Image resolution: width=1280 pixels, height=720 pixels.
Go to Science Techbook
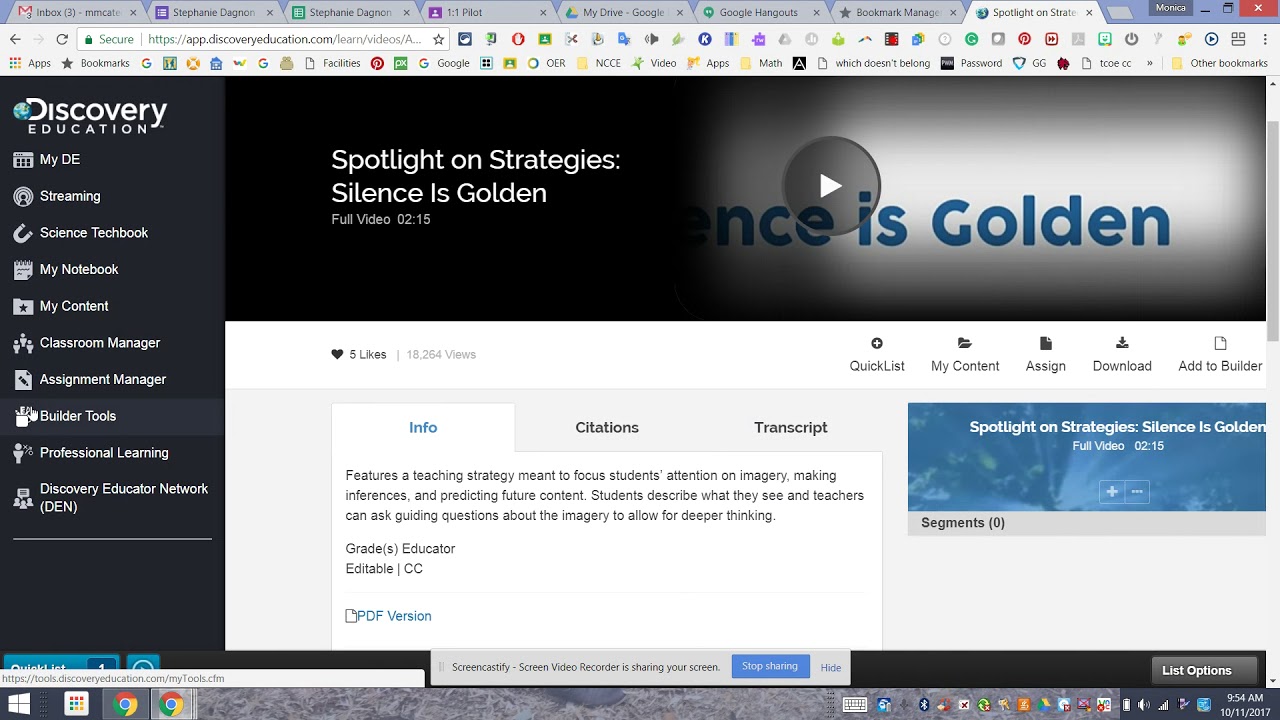[94, 233]
